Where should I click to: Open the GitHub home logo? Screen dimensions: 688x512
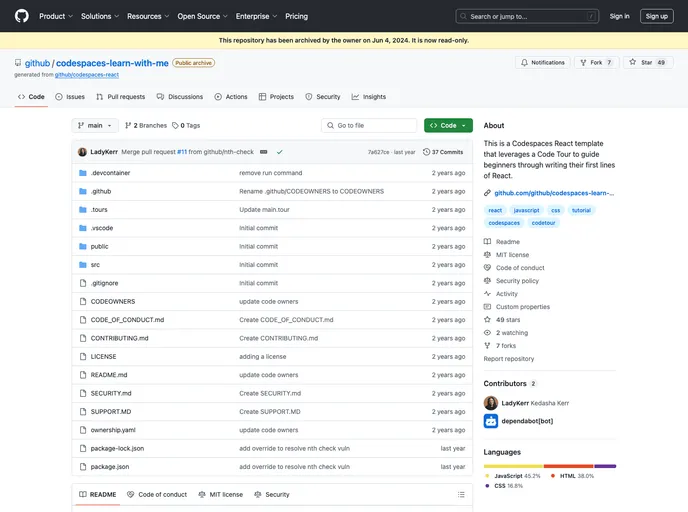coord(22,16)
